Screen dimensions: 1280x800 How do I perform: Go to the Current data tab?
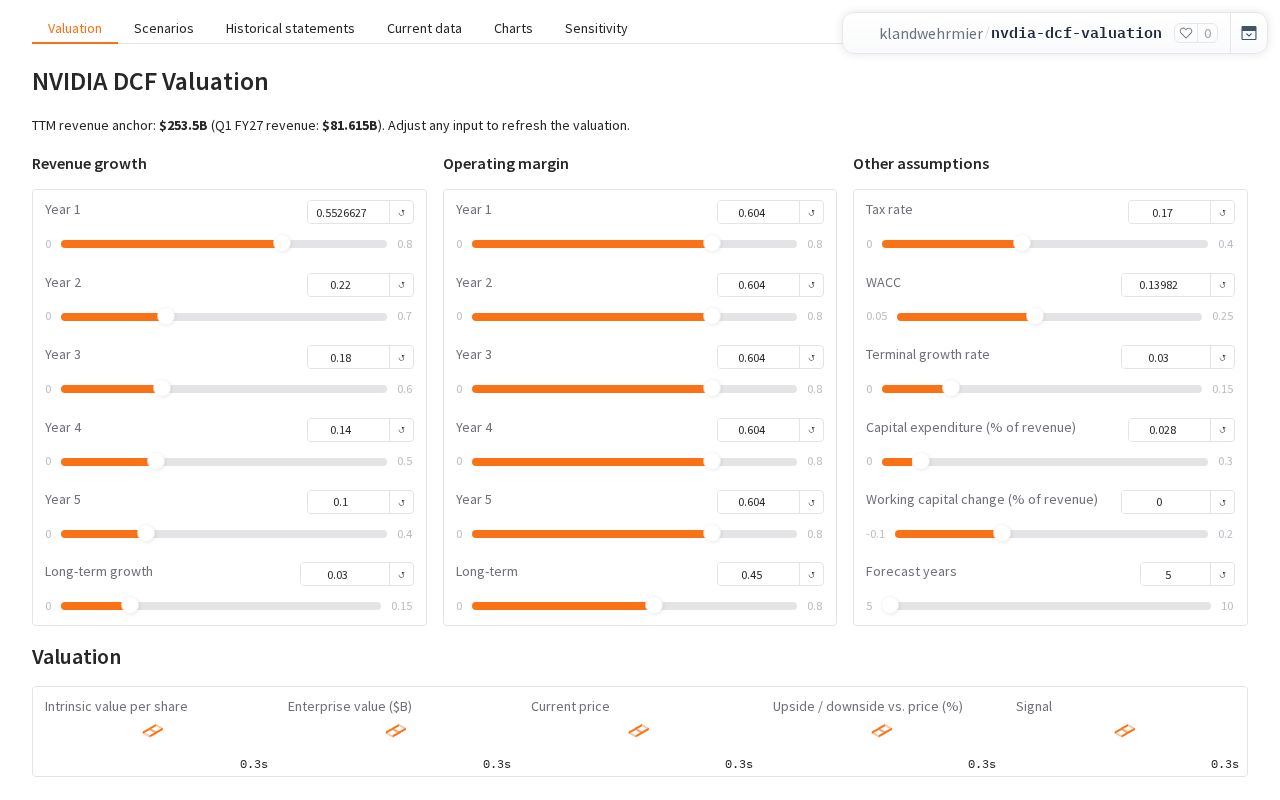tap(424, 28)
